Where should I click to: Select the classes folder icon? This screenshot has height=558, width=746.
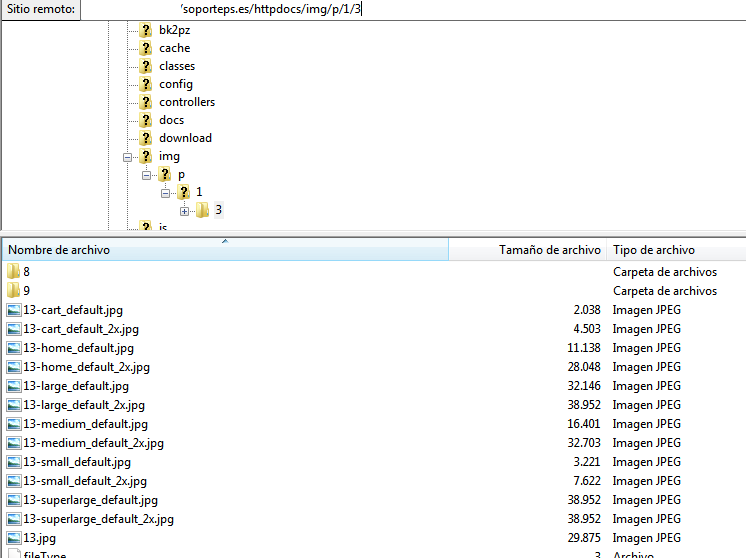click(146, 66)
